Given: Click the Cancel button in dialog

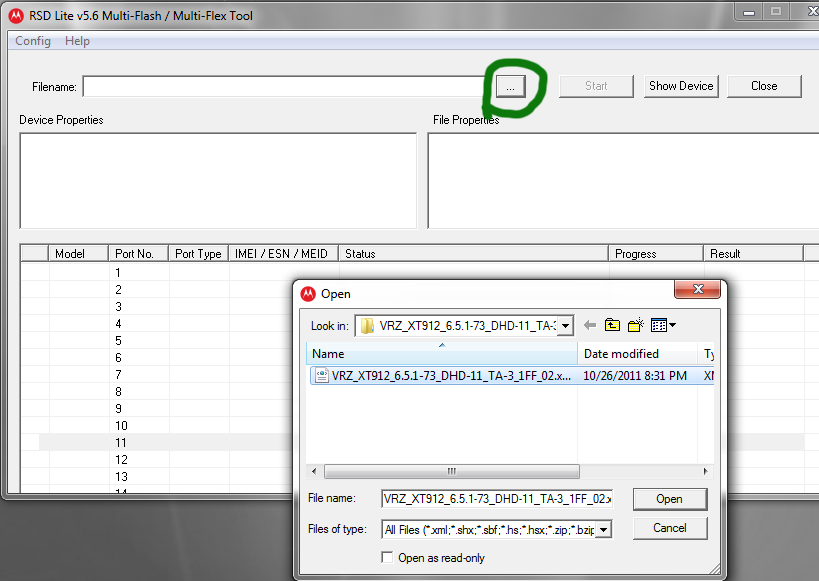Looking at the screenshot, I should pos(670,528).
